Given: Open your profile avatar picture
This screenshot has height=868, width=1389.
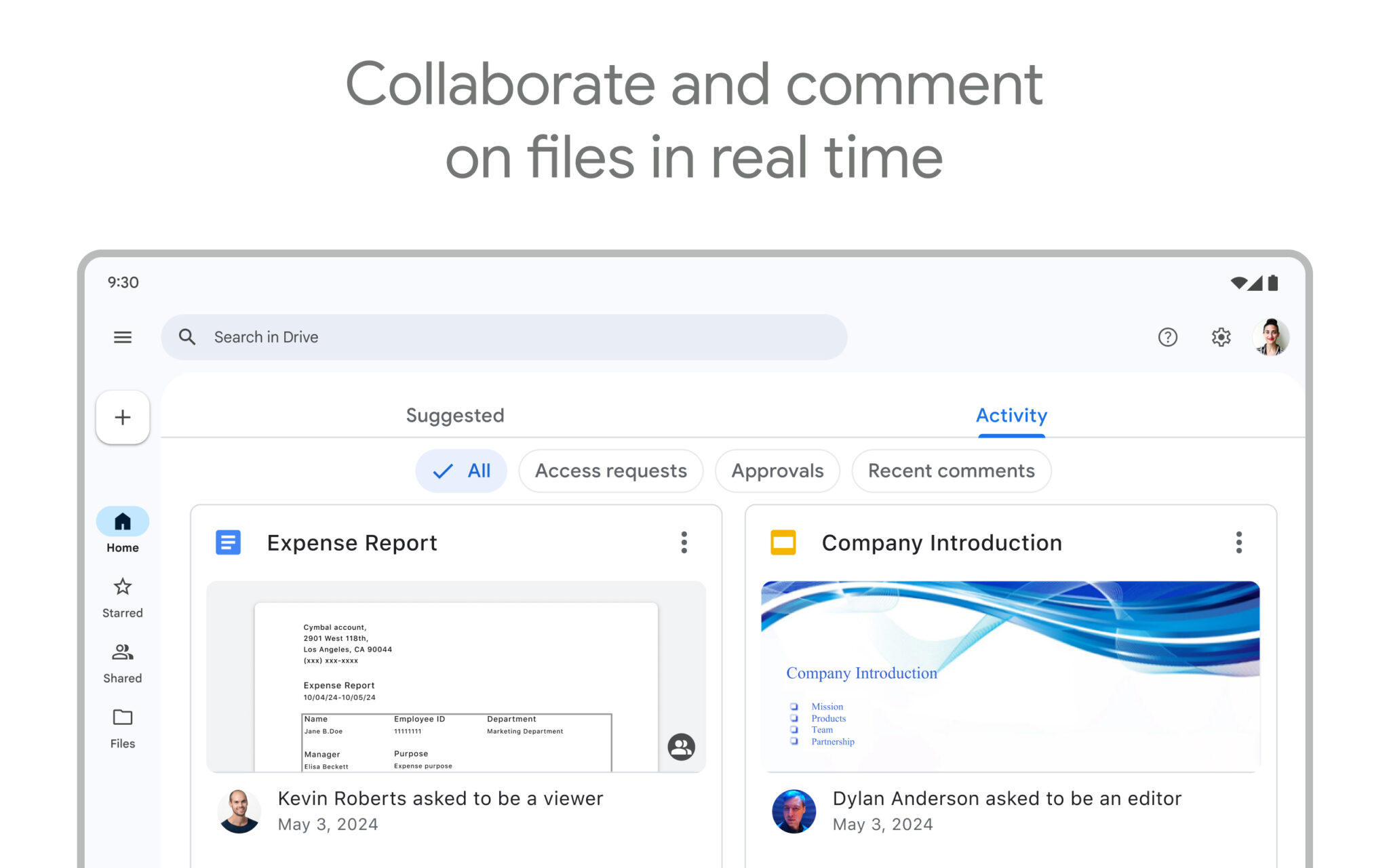Looking at the screenshot, I should (1270, 337).
